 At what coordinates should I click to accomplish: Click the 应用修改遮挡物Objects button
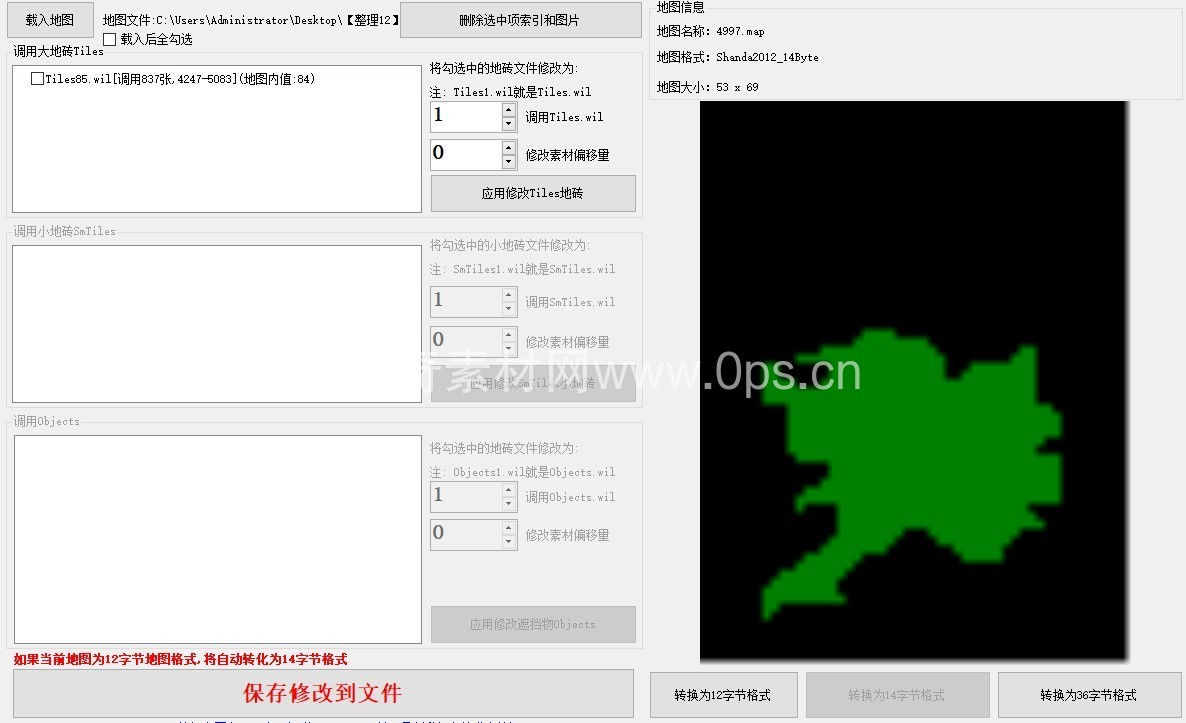click(x=533, y=624)
